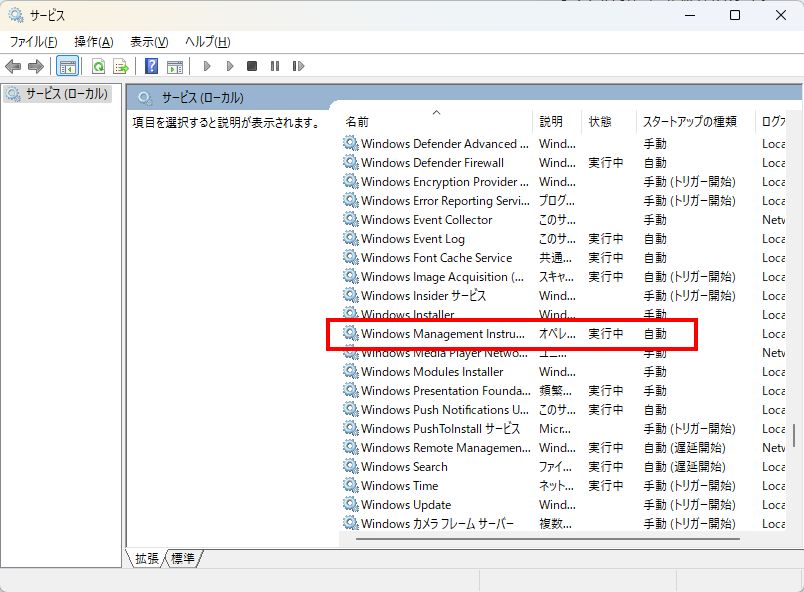Select サービス (ローカル) in the left tree
The height and width of the screenshot is (592, 804).
click(x=57, y=94)
